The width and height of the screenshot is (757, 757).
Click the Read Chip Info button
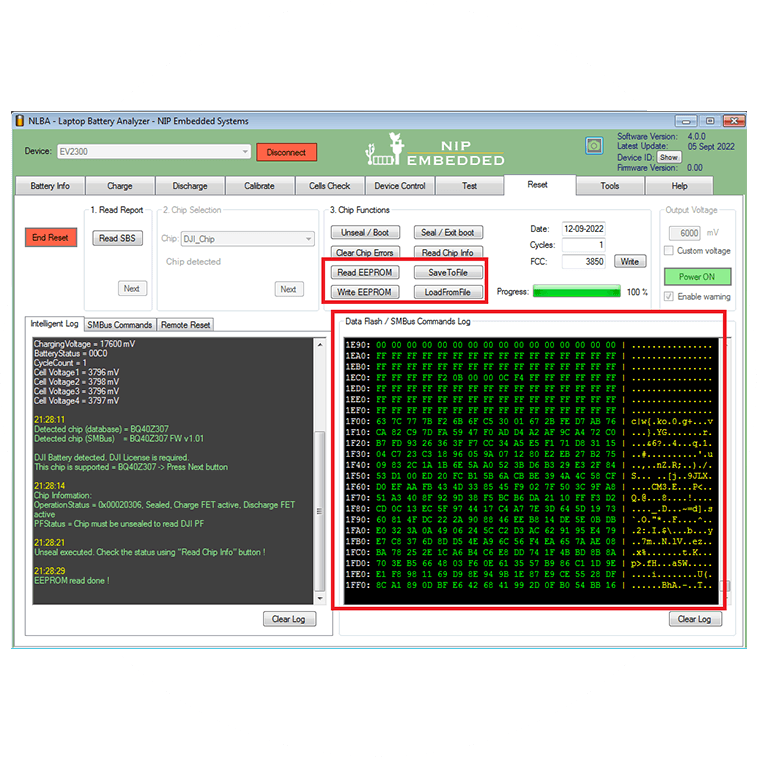(448, 252)
